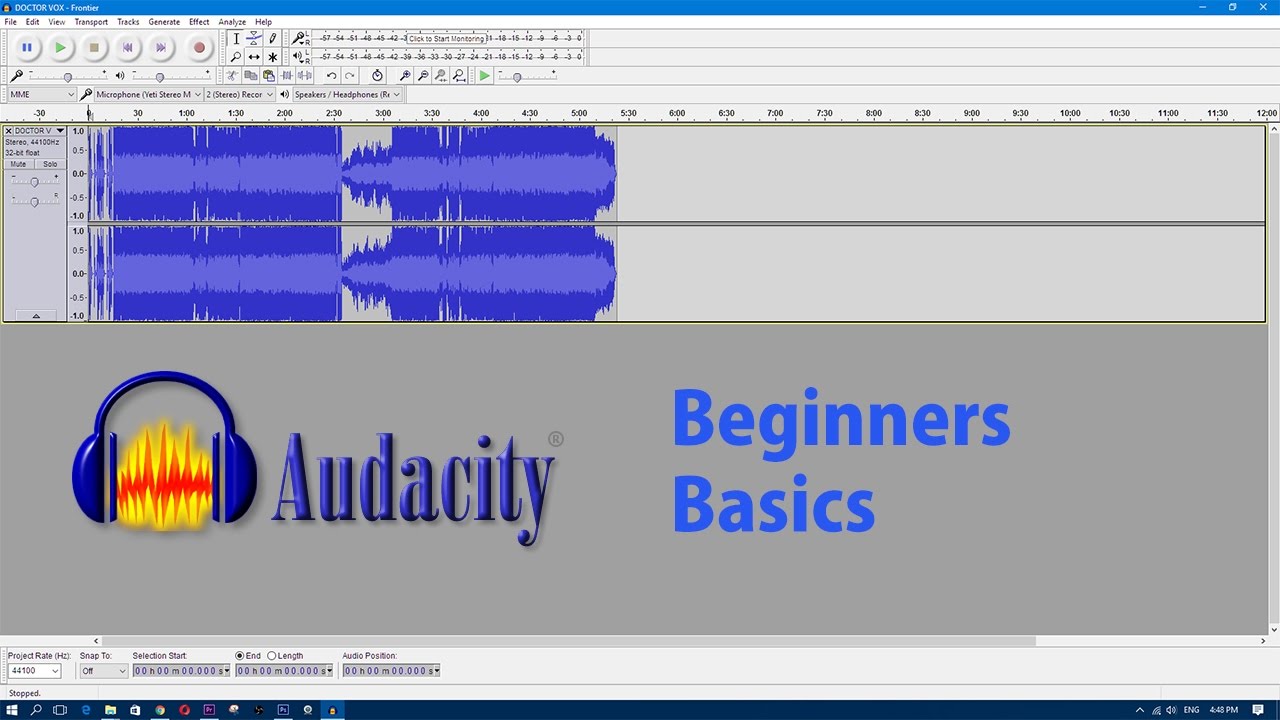Image resolution: width=1280 pixels, height=720 pixels.
Task: Select the Time Shift tool
Action: coord(254,57)
